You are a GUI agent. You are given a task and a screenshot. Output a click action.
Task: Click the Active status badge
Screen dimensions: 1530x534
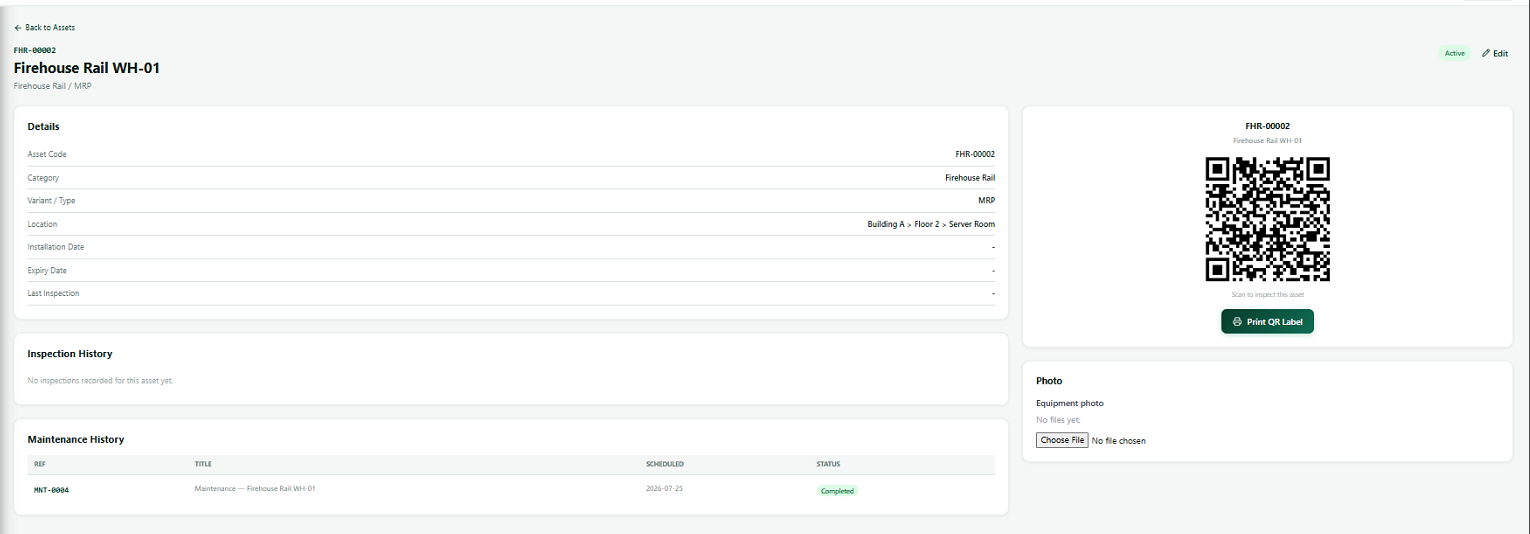1455,53
